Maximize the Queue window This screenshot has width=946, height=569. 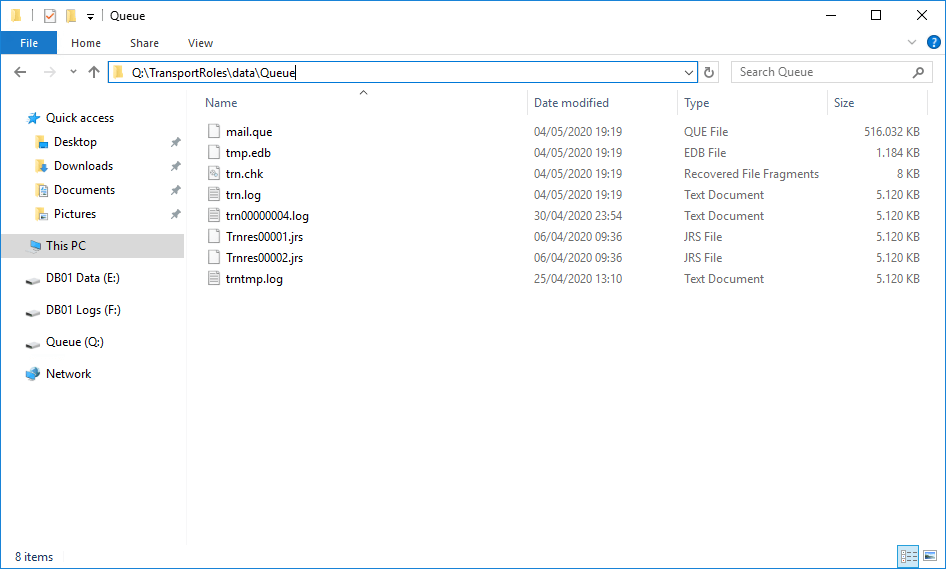[876, 16]
